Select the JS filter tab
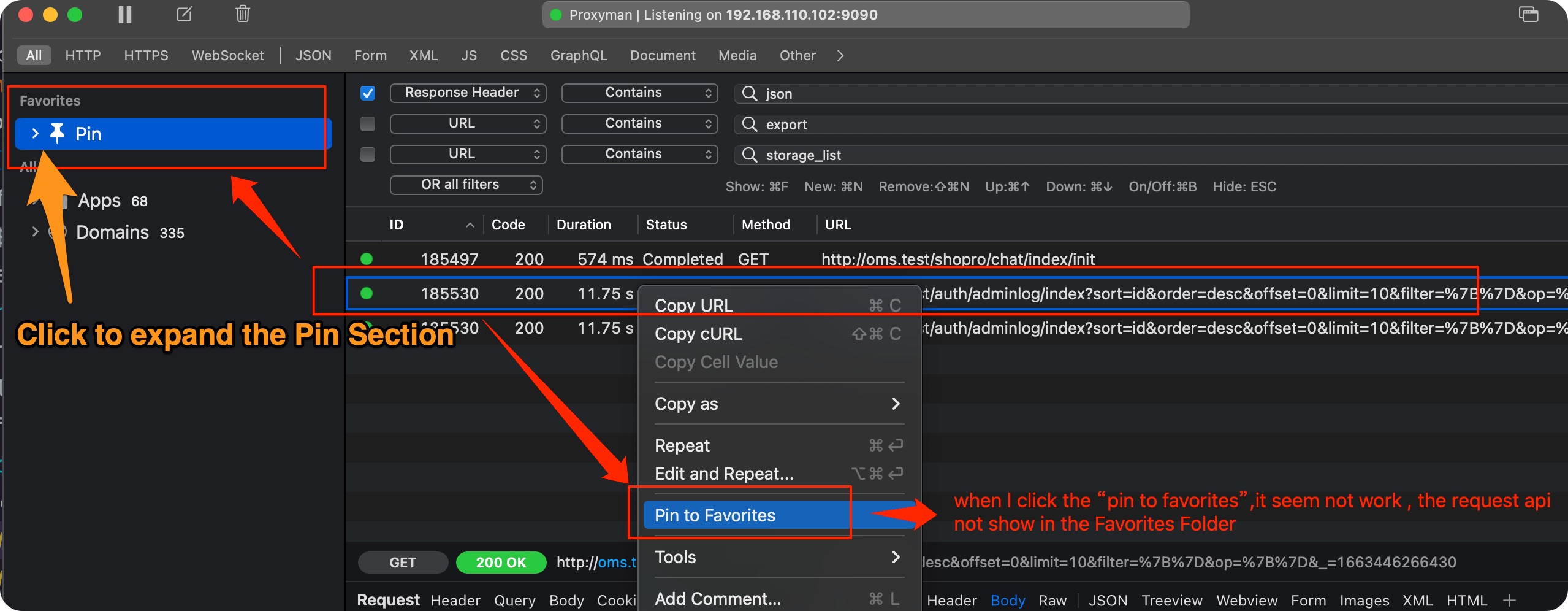 [x=469, y=56]
